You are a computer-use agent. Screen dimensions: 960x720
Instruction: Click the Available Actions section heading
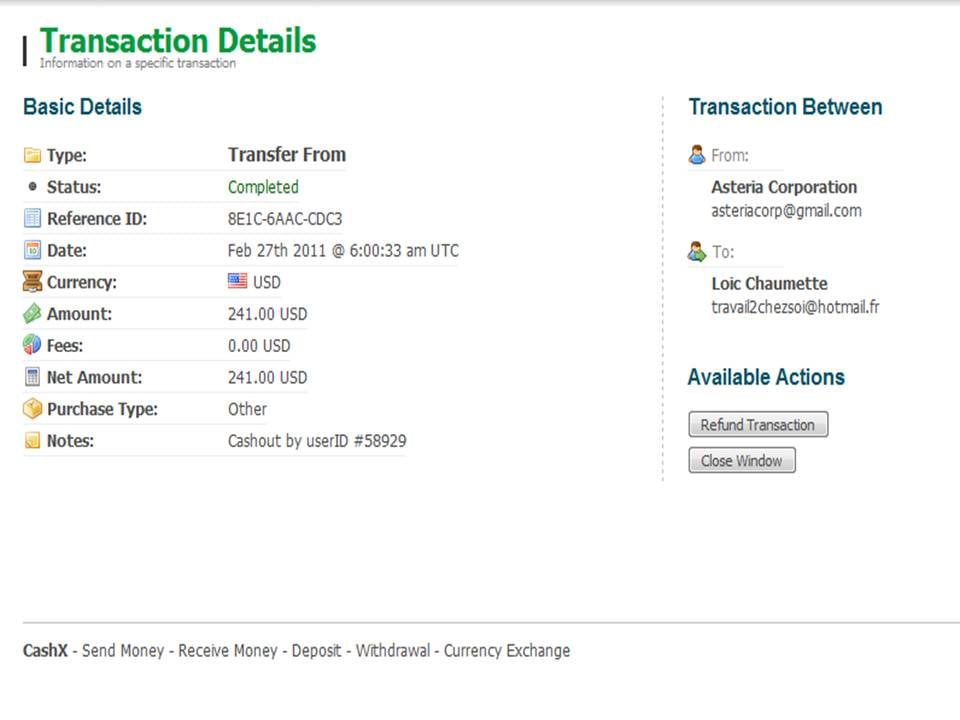767,377
